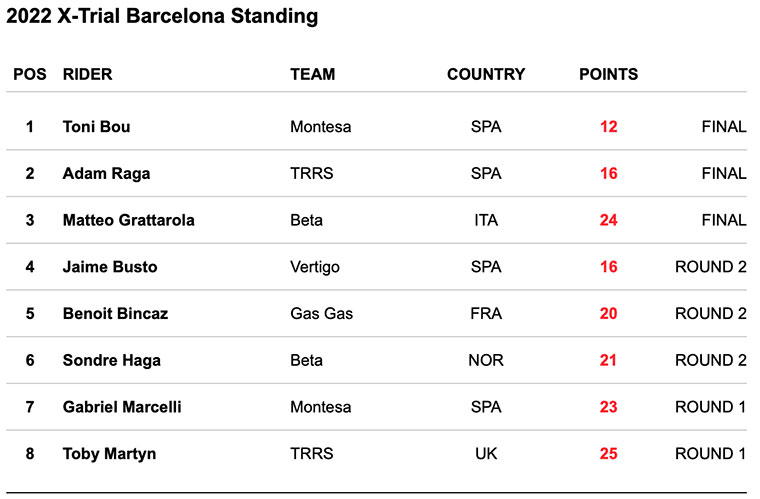
Task: Select rider name Adam Raga
Action: click(106, 174)
